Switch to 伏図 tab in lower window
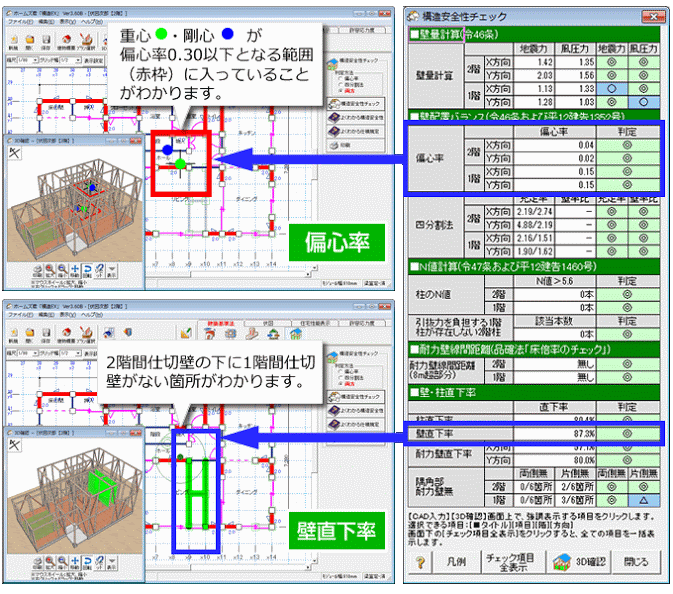This screenshot has width=673, height=594. point(268,323)
